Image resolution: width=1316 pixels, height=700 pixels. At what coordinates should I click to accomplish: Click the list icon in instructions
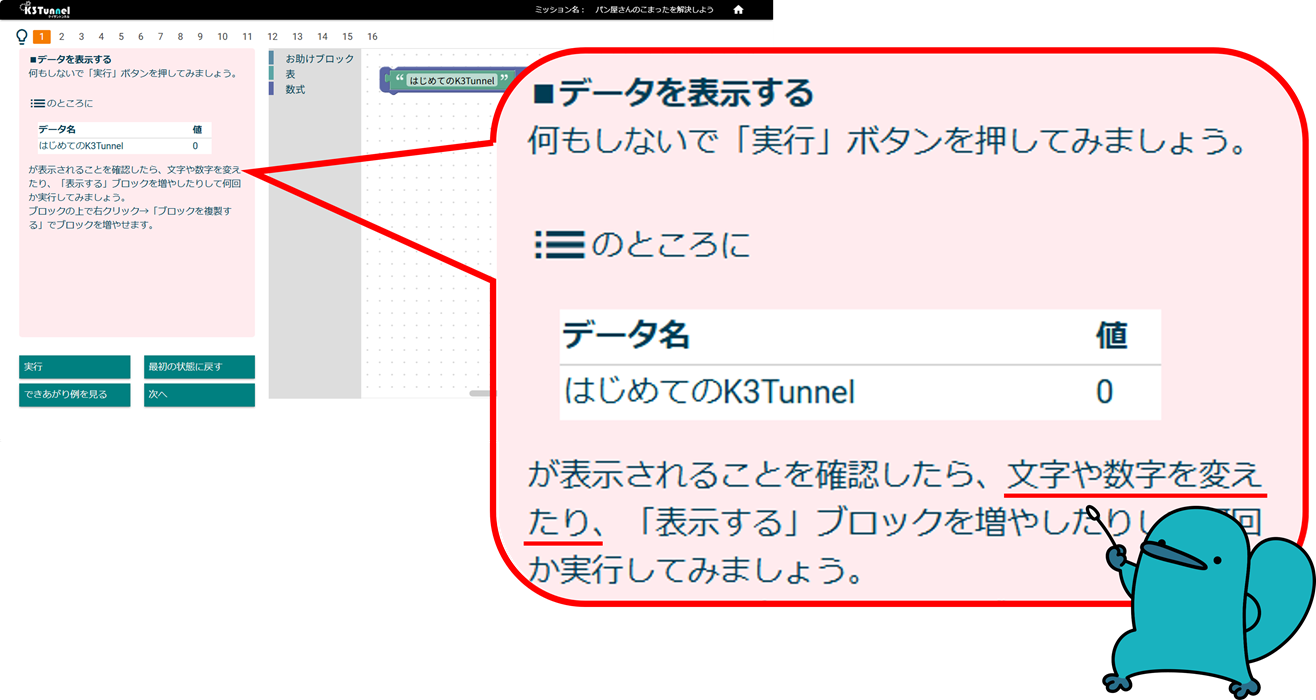coord(37,103)
